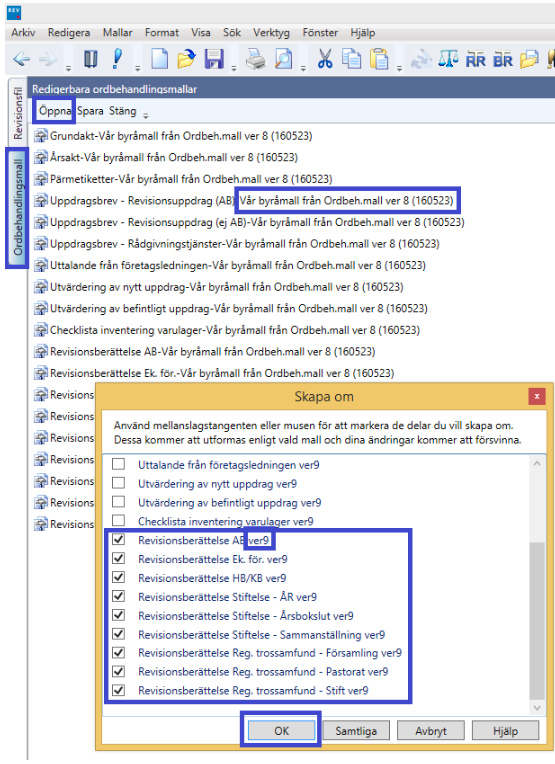Click the blue exclamation mark icon
Screen dimensions: 555x764
(x=117, y=58)
